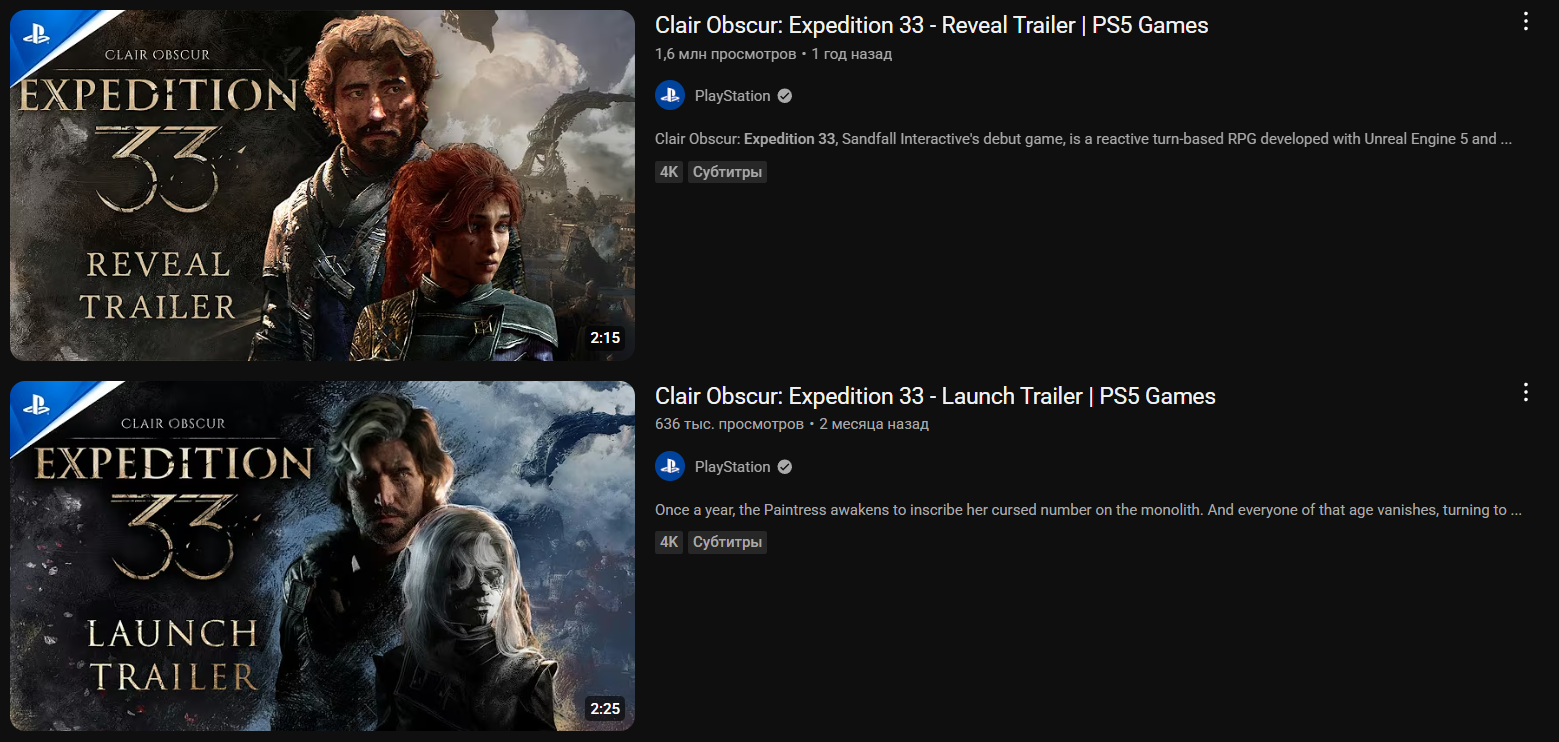Screen dimensions: 1559x742
Task: Click the 'Once a year, the Paintress' description
Action: coord(1088,510)
